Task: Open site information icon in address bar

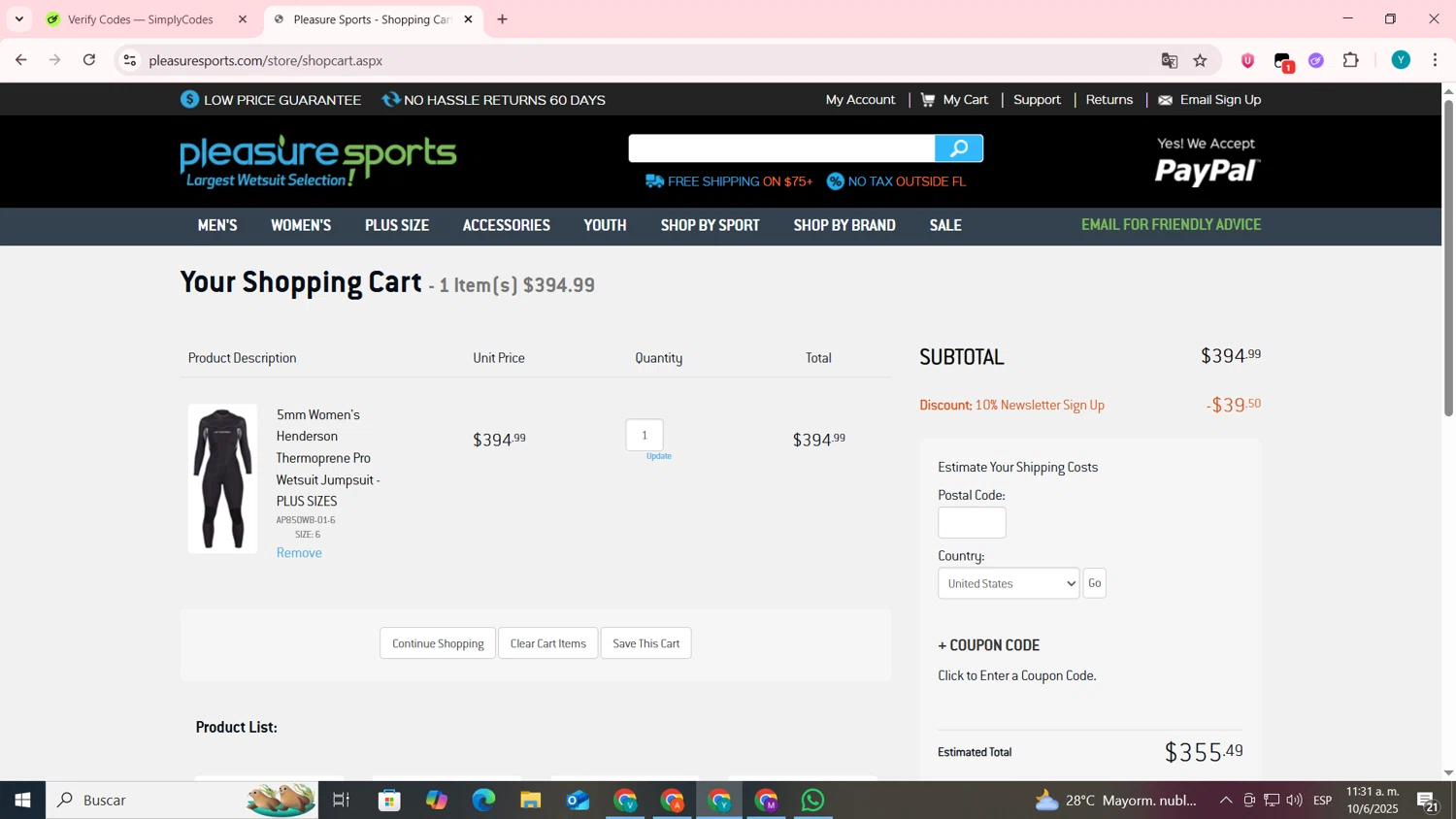Action: click(x=129, y=60)
